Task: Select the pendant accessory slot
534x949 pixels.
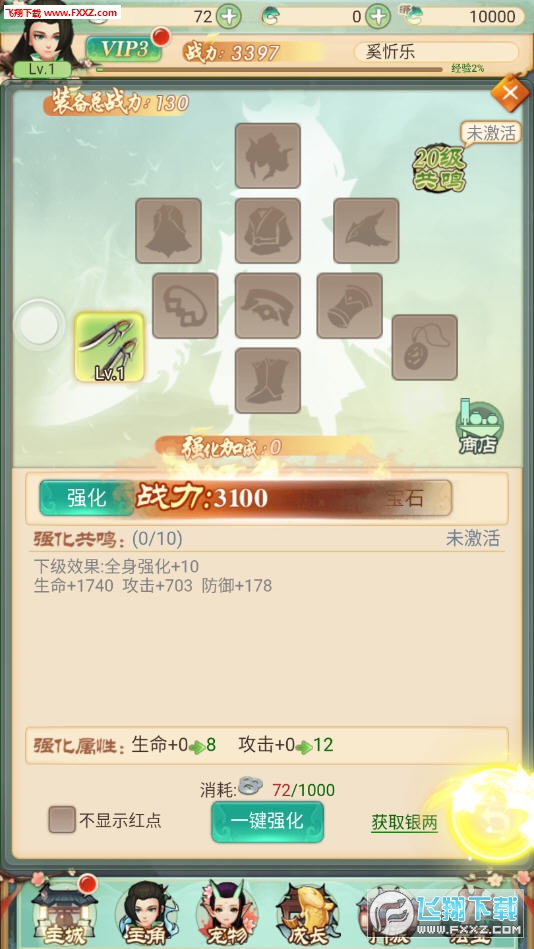Action: (x=424, y=347)
